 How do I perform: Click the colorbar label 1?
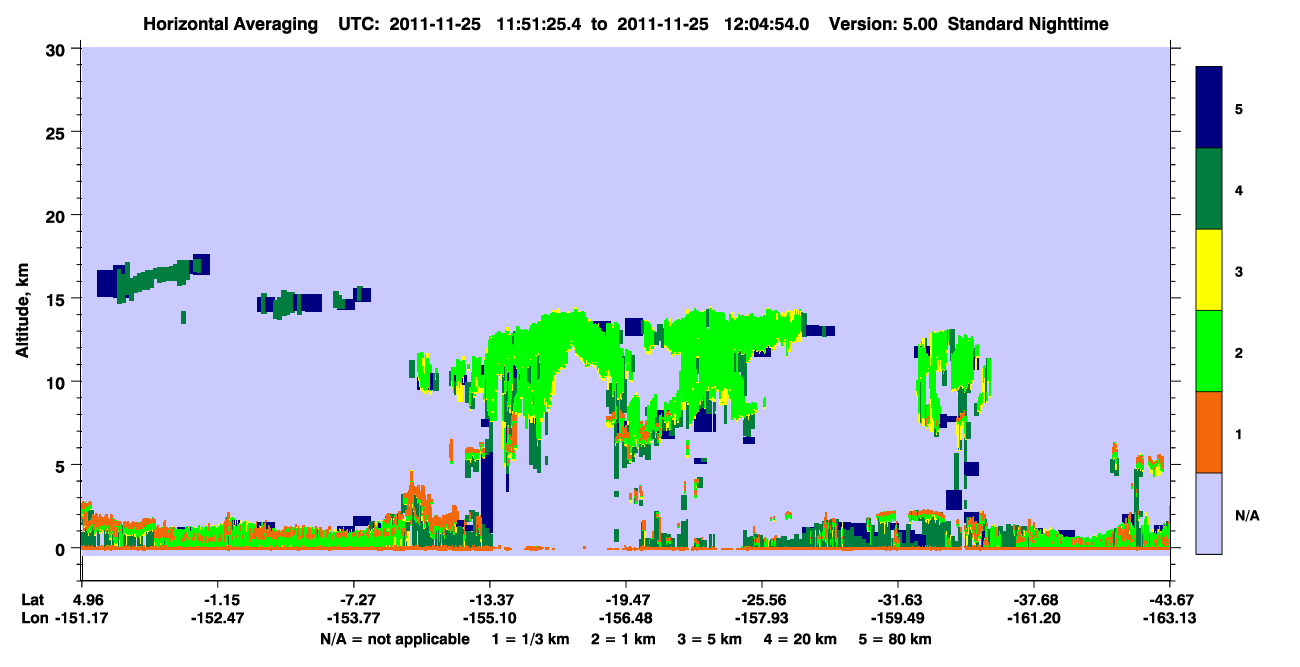[1239, 433]
